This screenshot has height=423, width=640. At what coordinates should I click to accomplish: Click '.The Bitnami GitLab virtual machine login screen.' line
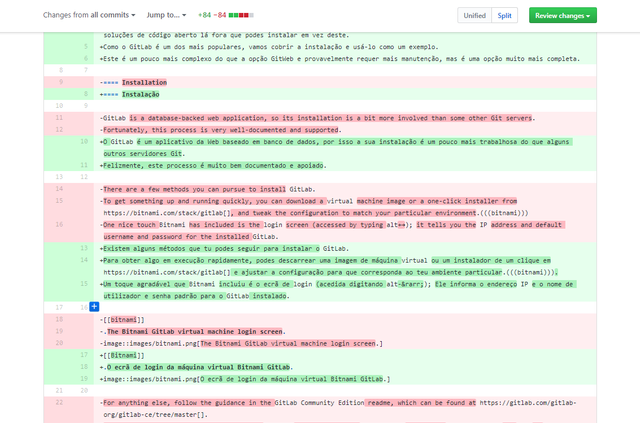point(320,331)
